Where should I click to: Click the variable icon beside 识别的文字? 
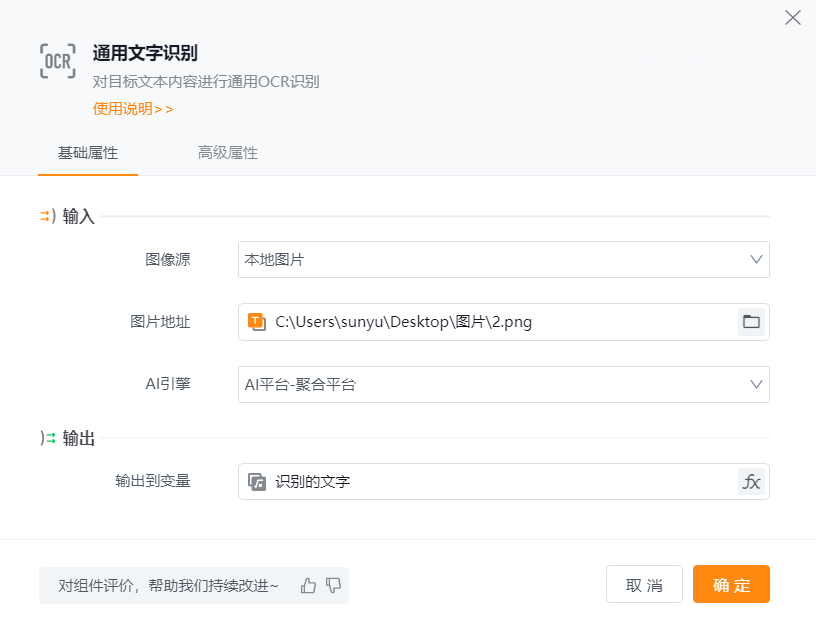pyautogui.click(x=256, y=482)
